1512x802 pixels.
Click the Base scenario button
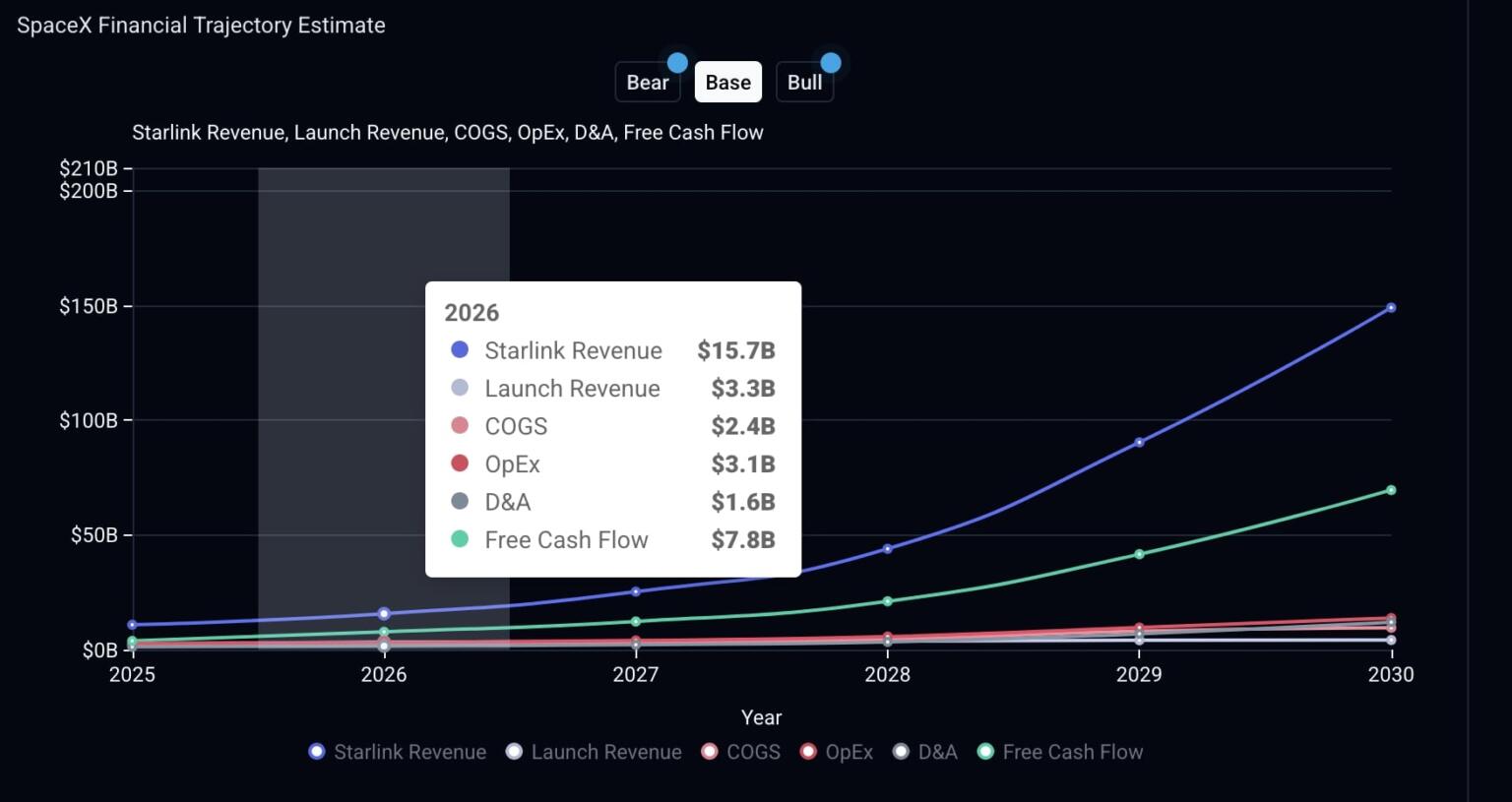pyautogui.click(x=727, y=82)
